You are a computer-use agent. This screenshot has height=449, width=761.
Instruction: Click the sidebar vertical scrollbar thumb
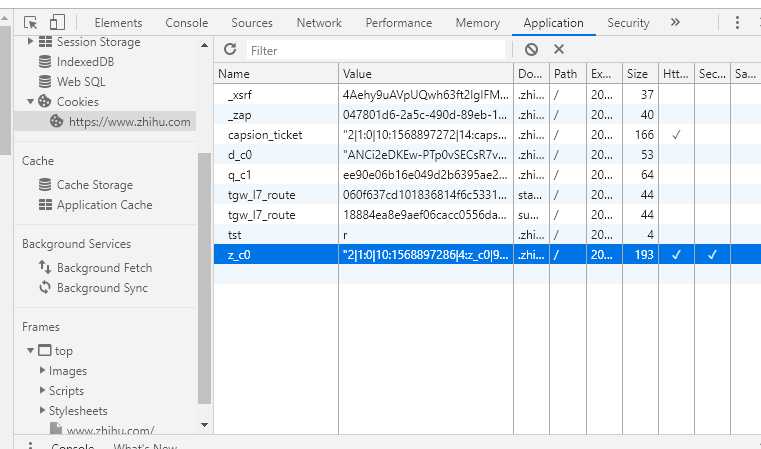click(x=204, y=278)
